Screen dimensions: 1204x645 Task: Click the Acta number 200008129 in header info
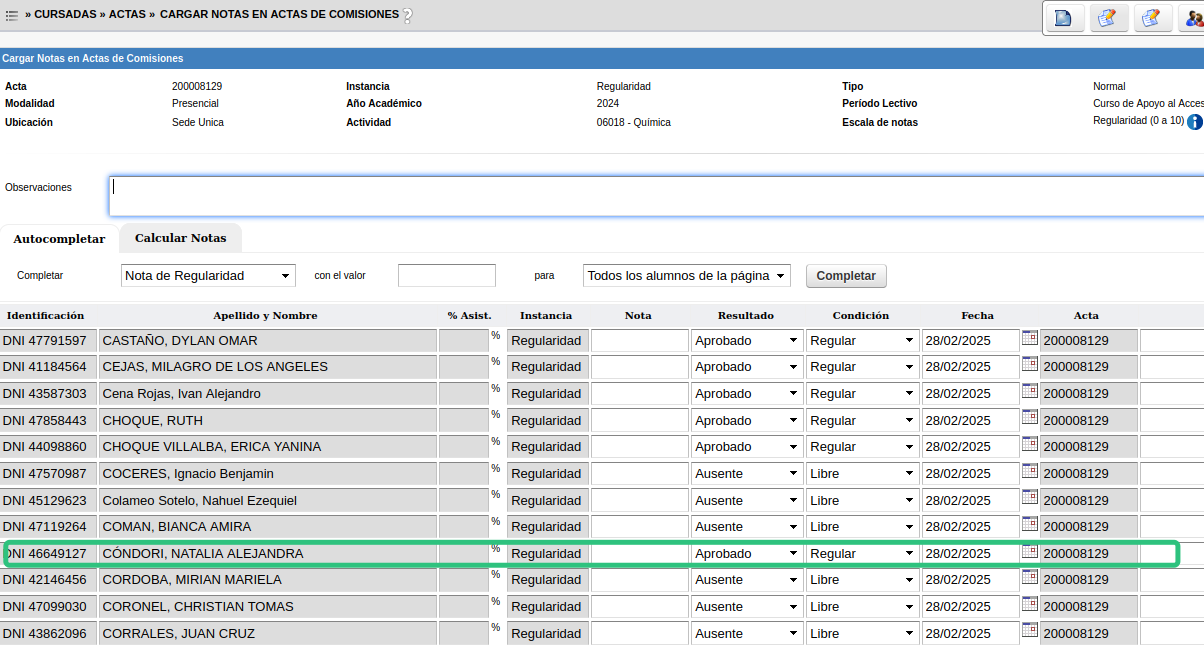click(197, 86)
